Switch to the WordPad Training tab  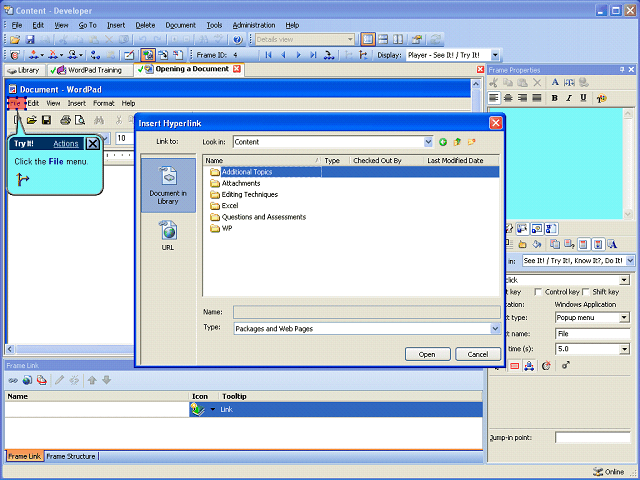(x=90, y=70)
